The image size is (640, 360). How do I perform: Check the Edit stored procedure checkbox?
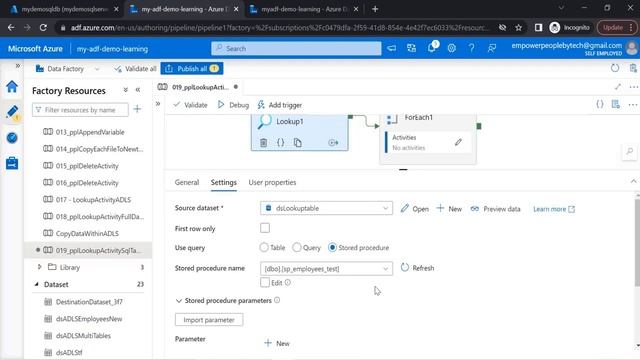(265, 282)
